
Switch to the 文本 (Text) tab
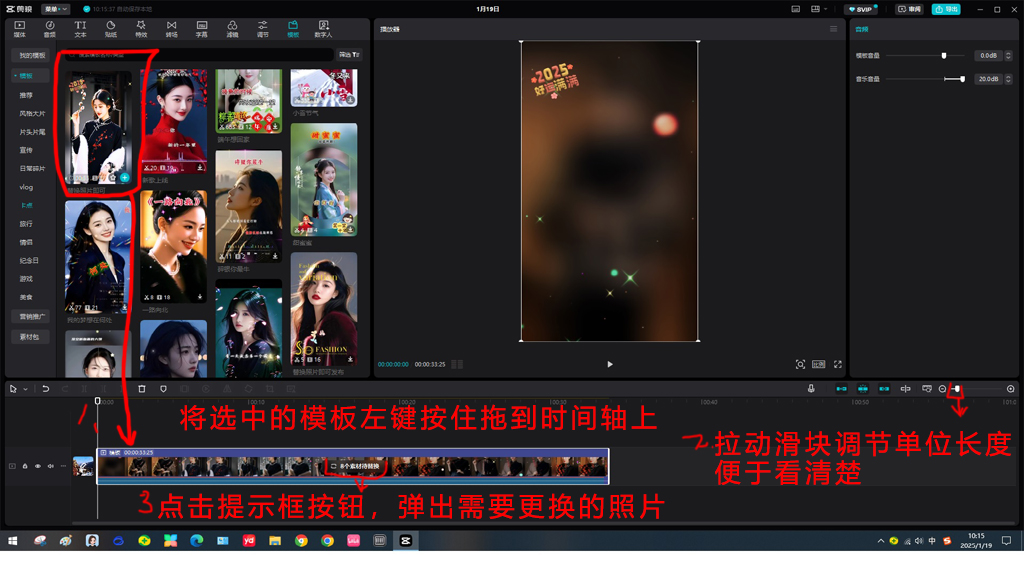coord(80,29)
